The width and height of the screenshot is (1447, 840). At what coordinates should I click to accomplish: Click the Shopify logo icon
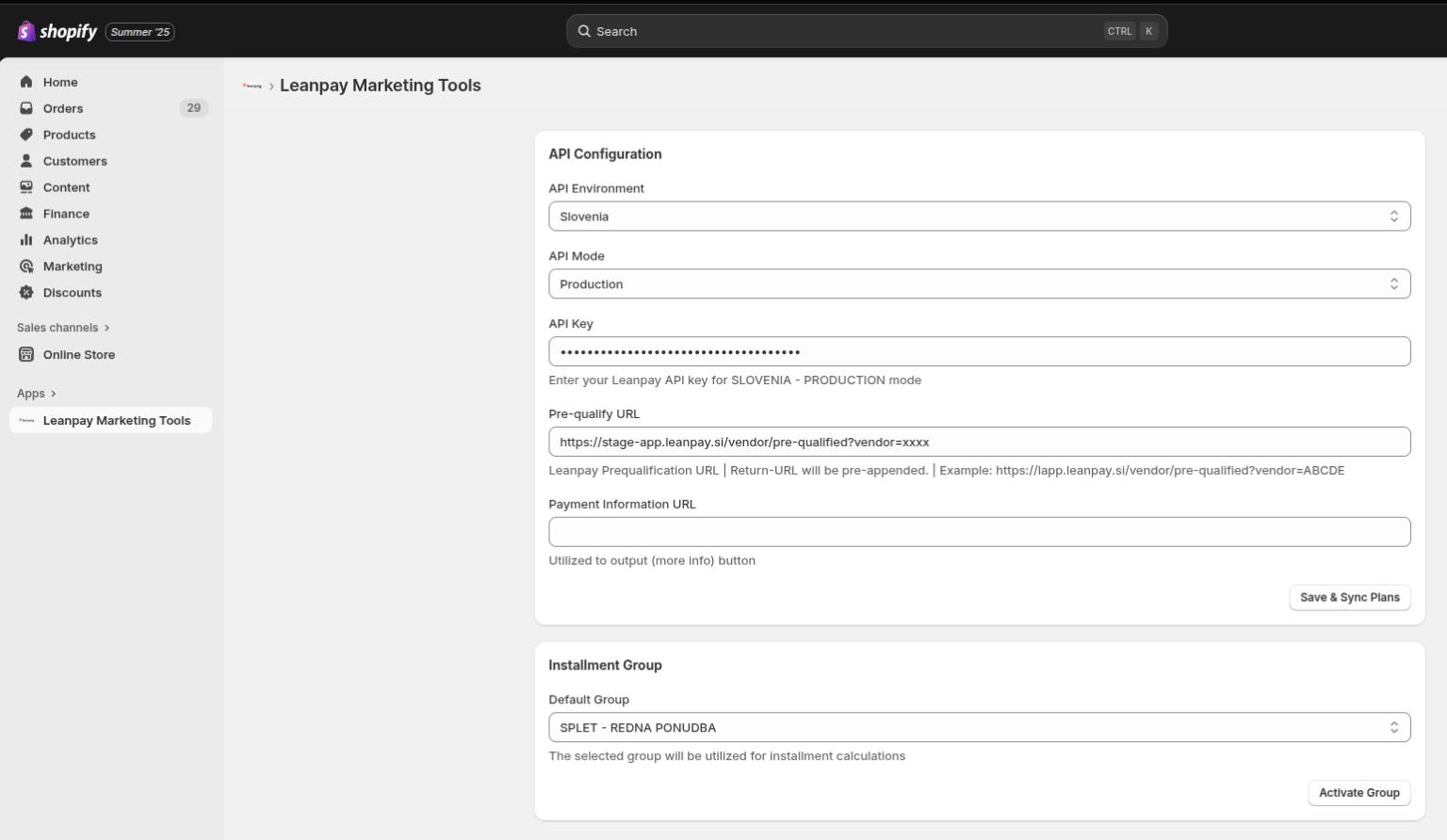click(x=26, y=31)
